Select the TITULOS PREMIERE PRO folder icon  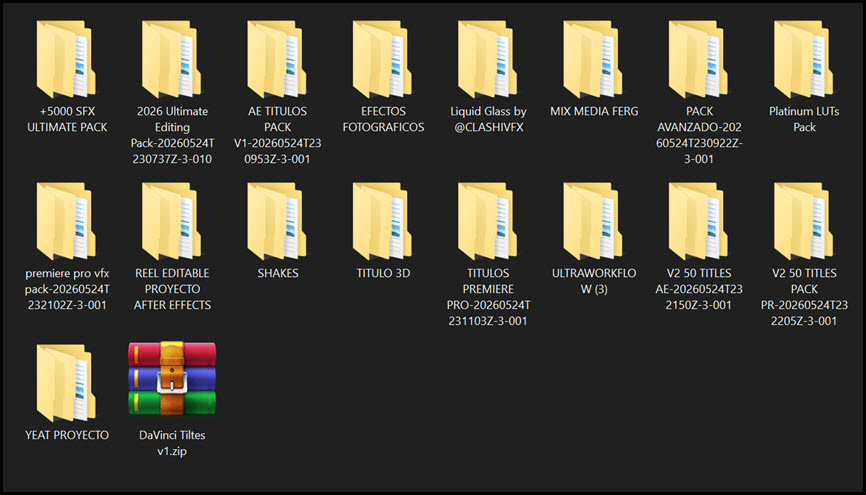[x=488, y=221]
